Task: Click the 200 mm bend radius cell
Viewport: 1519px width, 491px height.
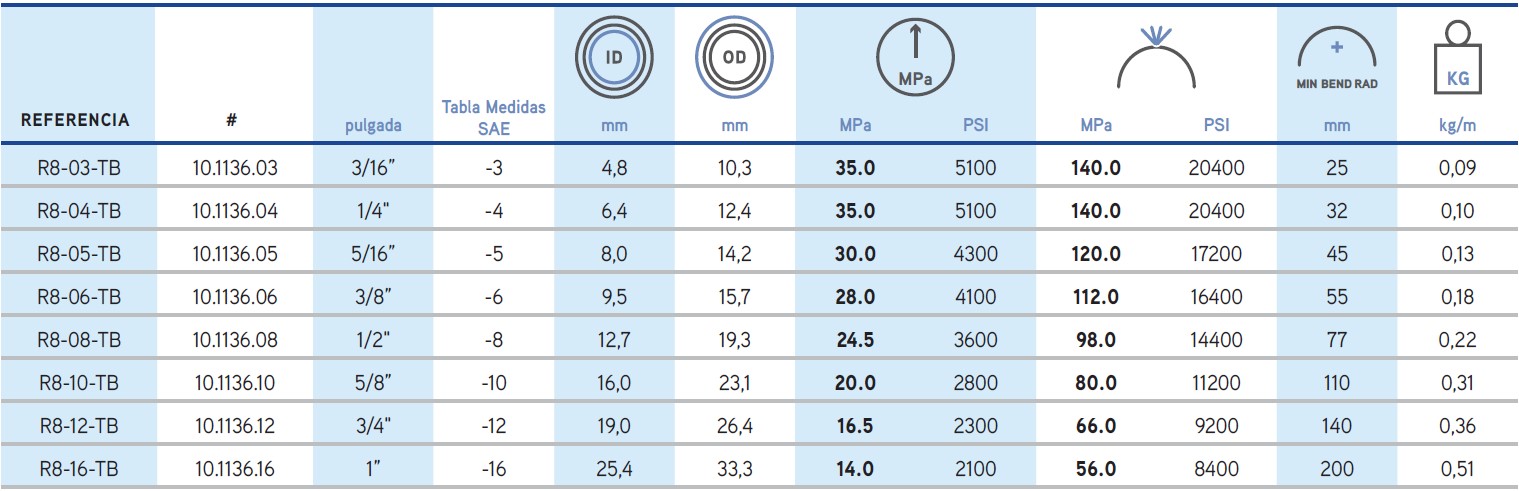Action: click(1337, 469)
